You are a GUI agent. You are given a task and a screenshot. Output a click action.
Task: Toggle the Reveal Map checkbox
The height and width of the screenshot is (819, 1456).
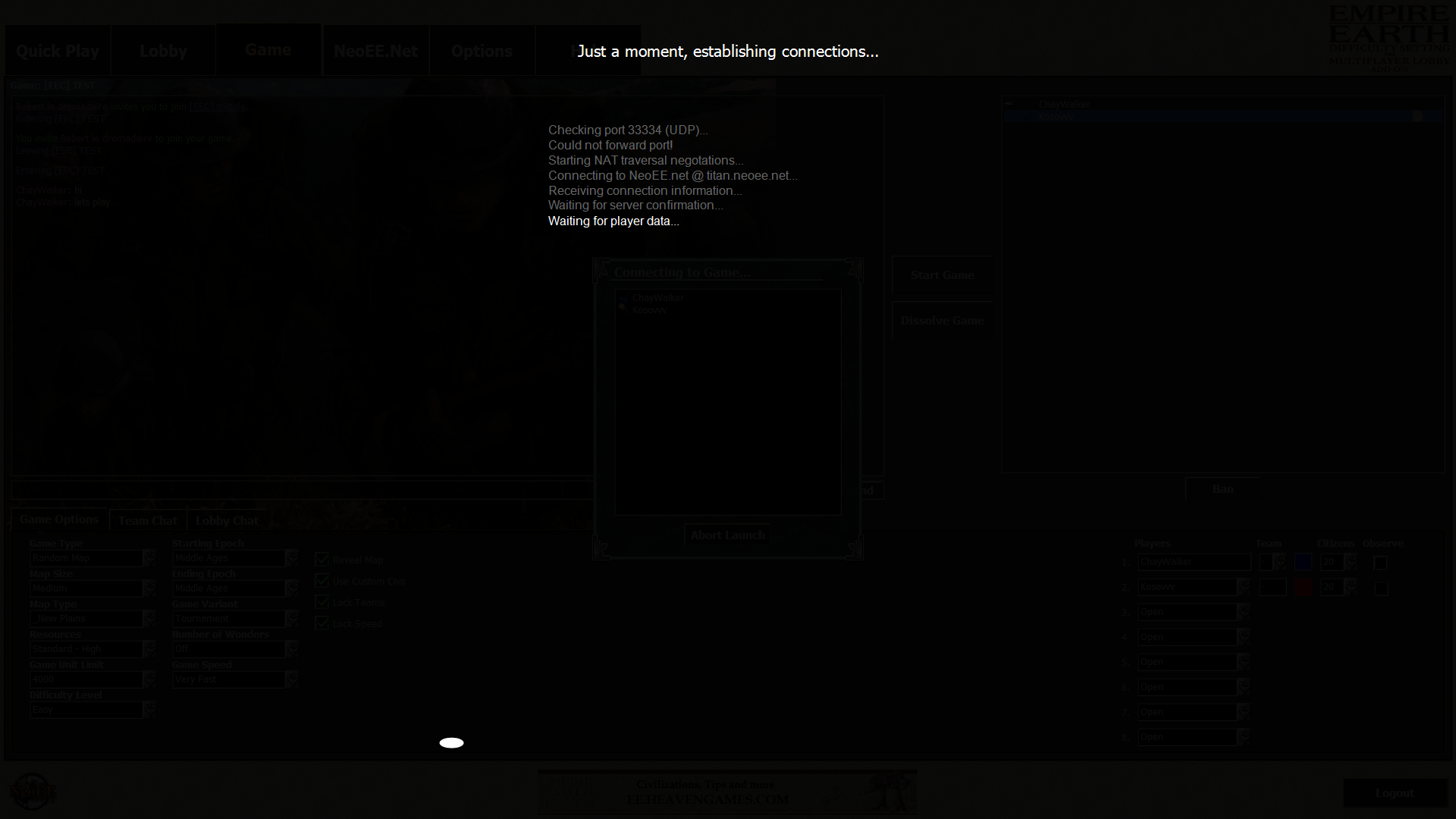click(322, 560)
